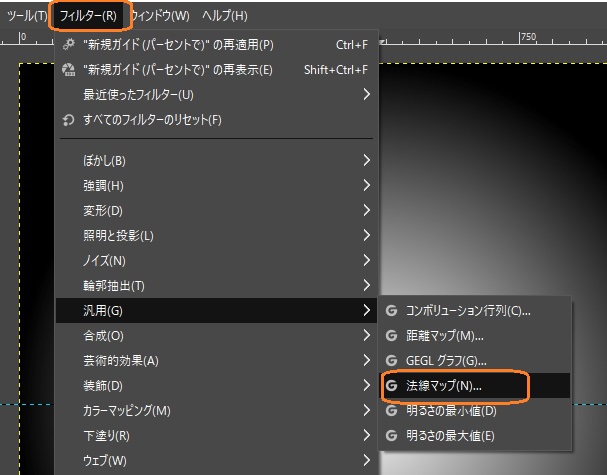Select 法線マップ(N)... from the submenu

click(x=444, y=385)
